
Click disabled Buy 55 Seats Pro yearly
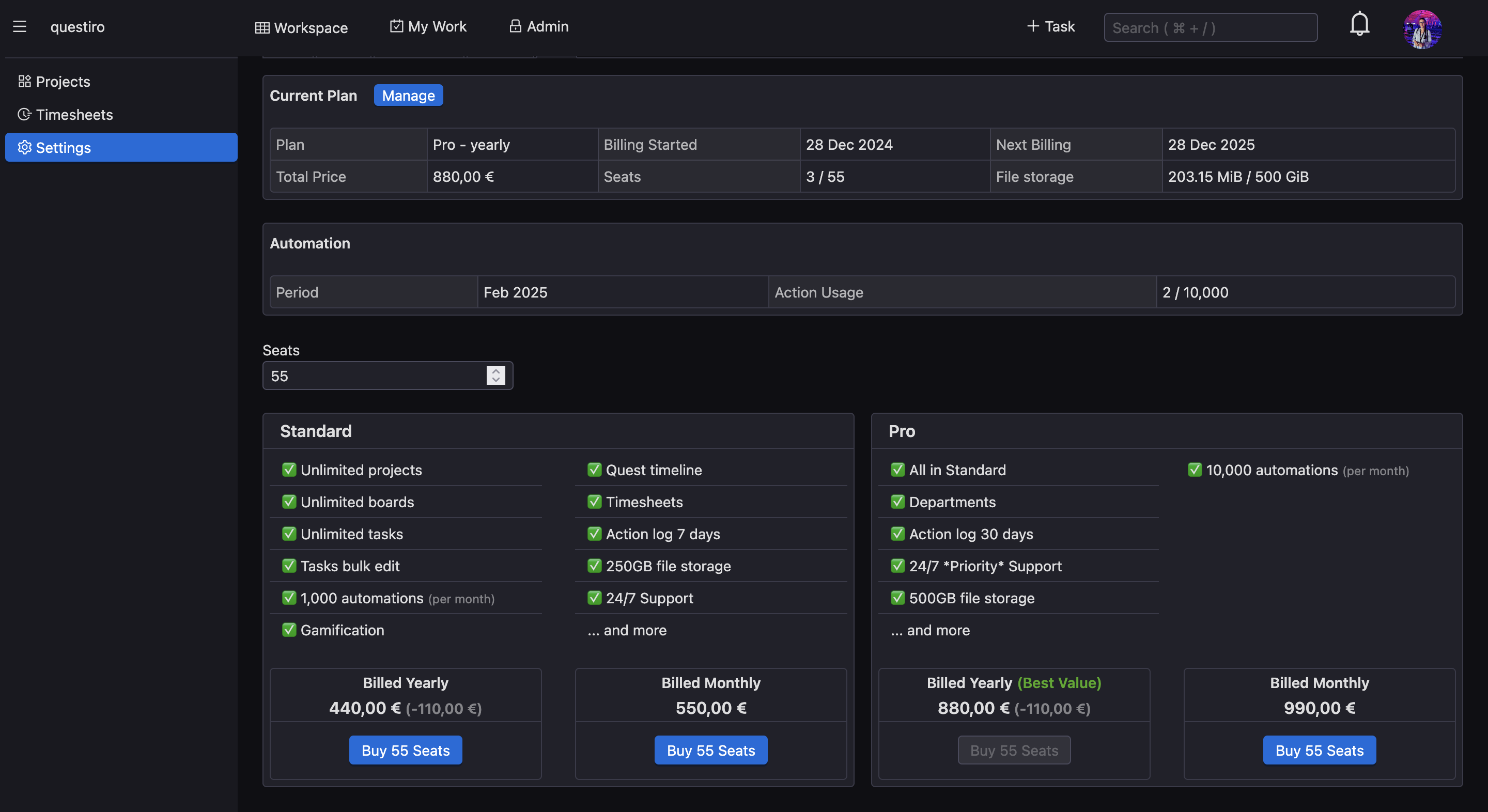tap(1014, 749)
